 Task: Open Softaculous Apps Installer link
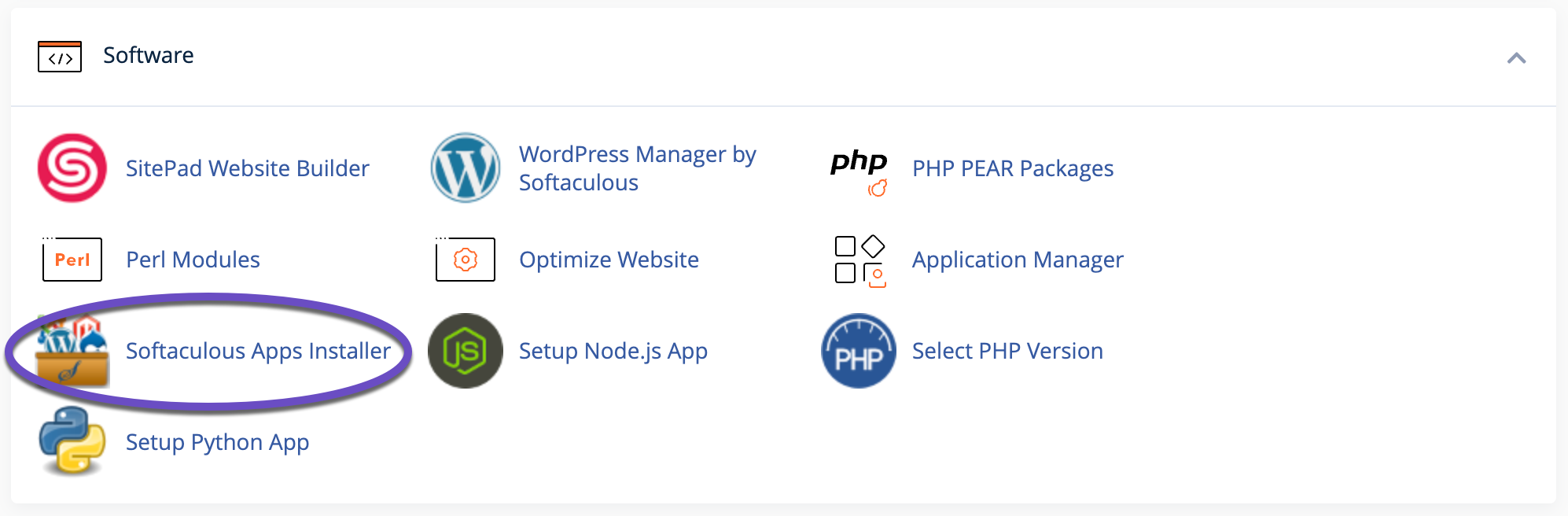[x=258, y=351]
